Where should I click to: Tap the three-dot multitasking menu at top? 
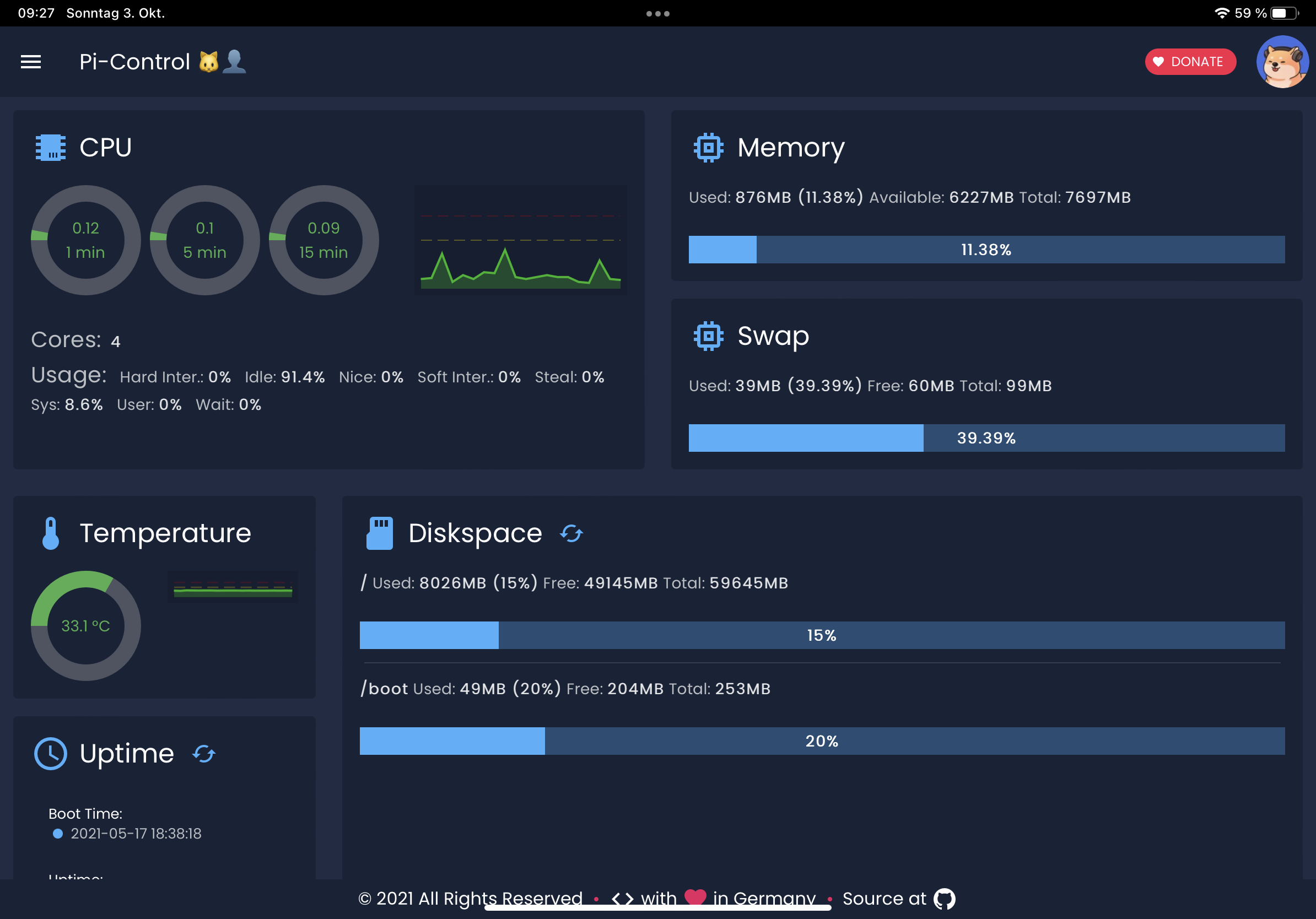coord(658,14)
